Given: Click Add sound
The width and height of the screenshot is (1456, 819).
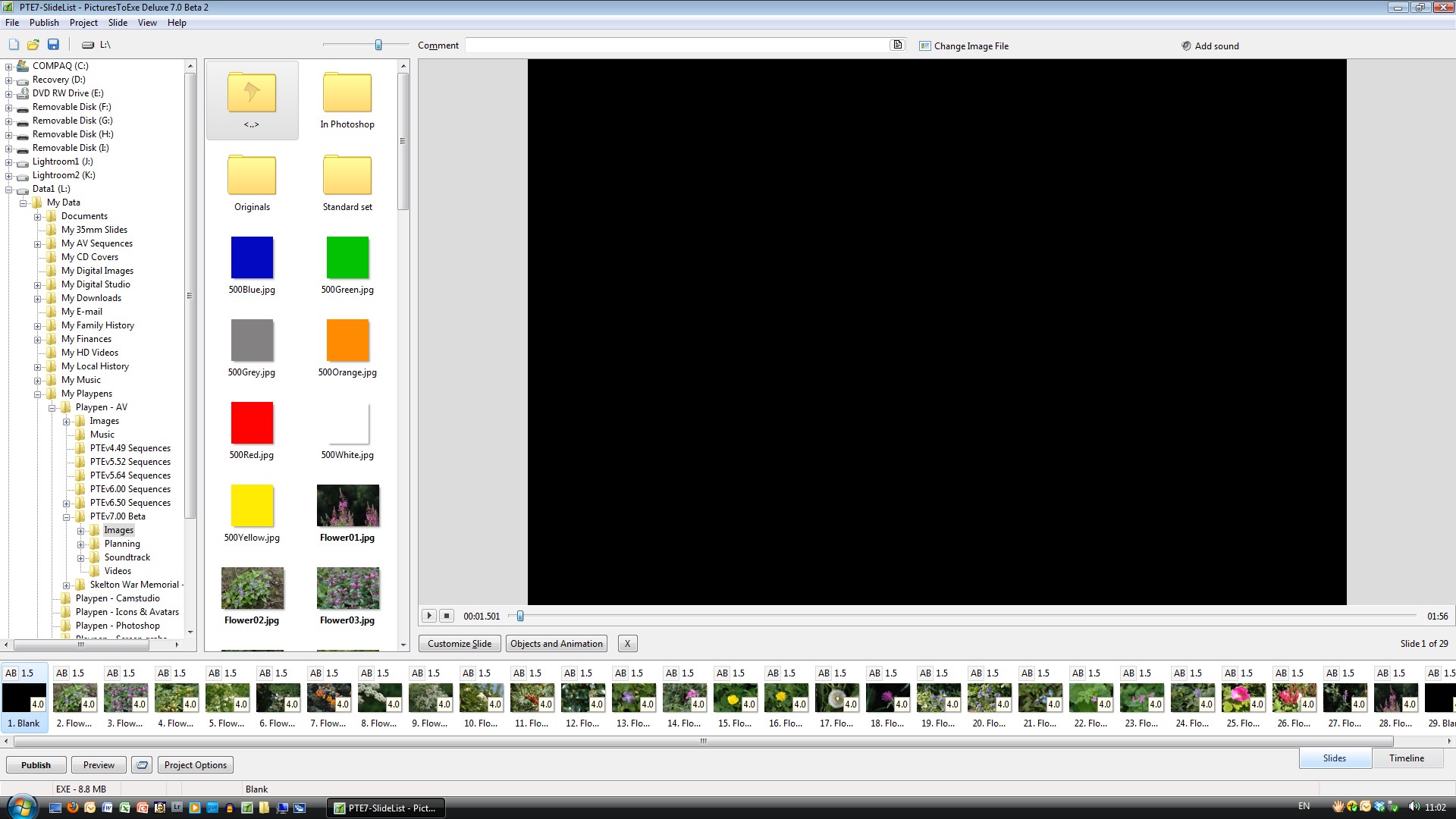Looking at the screenshot, I should 1210,46.
